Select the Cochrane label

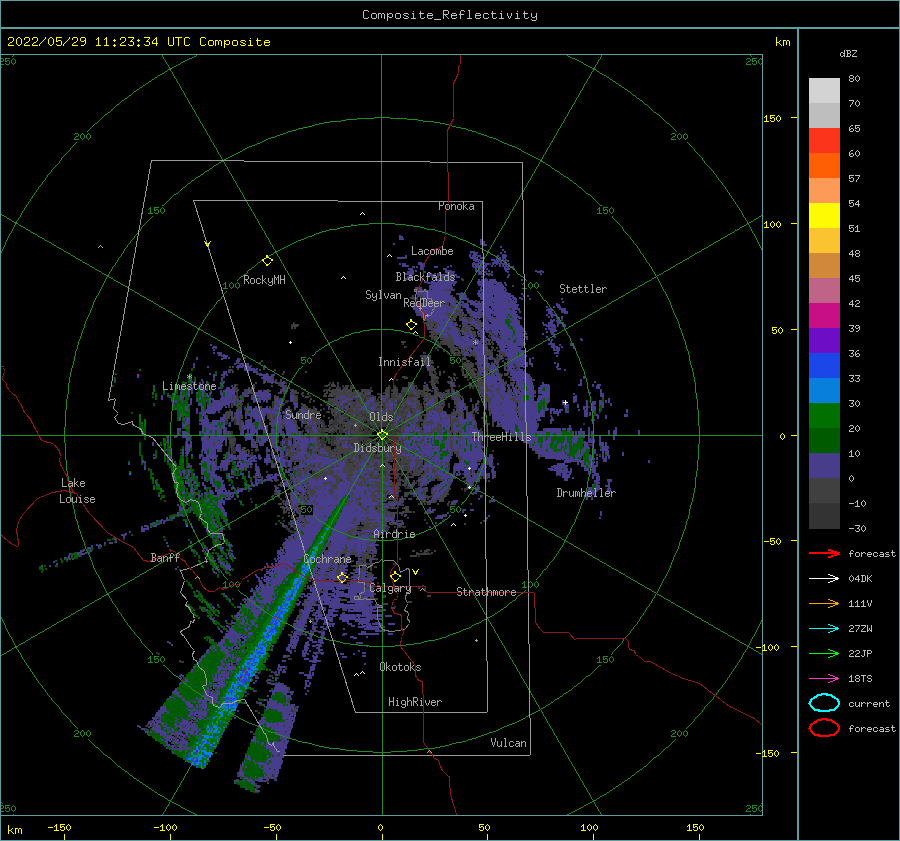point(327,559)
